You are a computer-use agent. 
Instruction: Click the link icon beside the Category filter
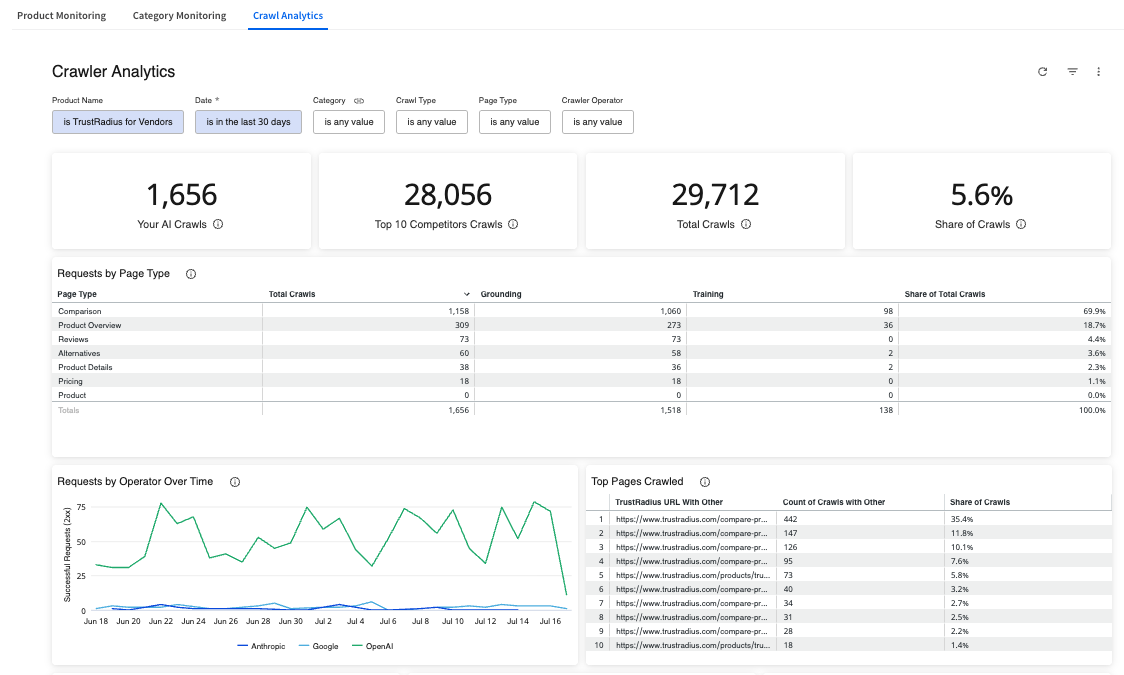click(359, 101)
